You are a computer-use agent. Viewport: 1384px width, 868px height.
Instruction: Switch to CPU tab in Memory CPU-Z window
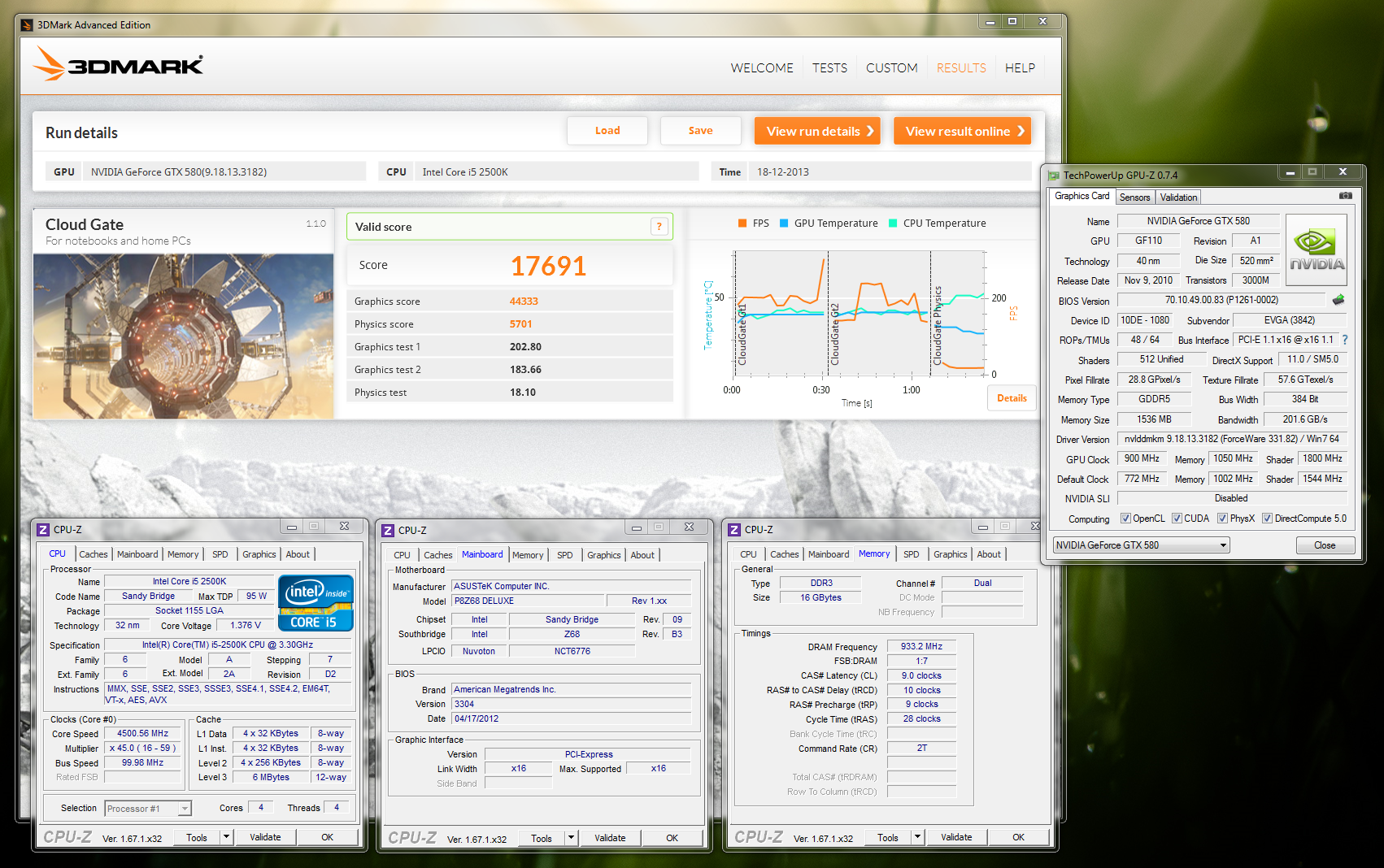coord(748,554)
